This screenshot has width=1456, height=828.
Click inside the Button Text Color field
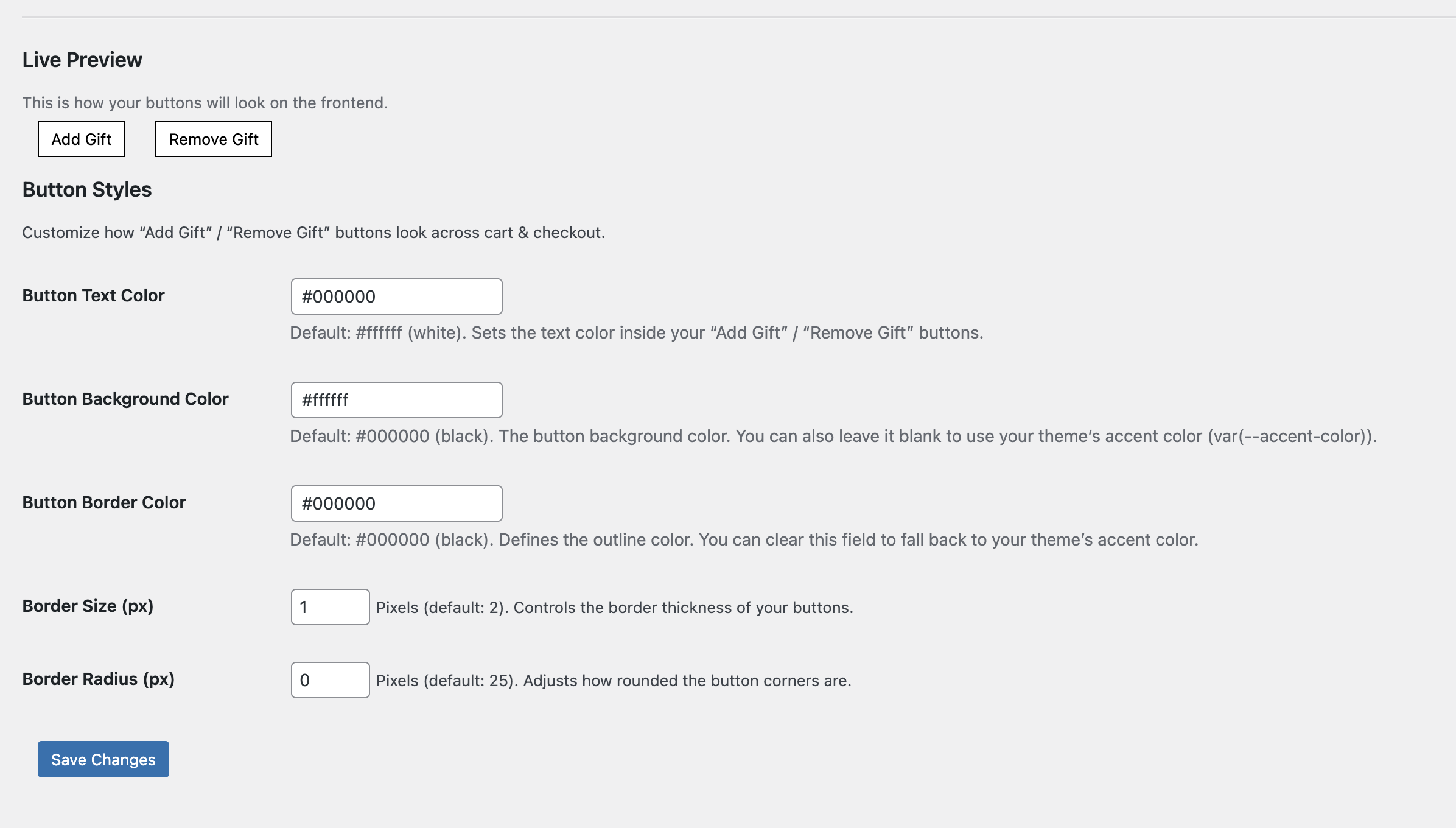click(x=396, y=296)
